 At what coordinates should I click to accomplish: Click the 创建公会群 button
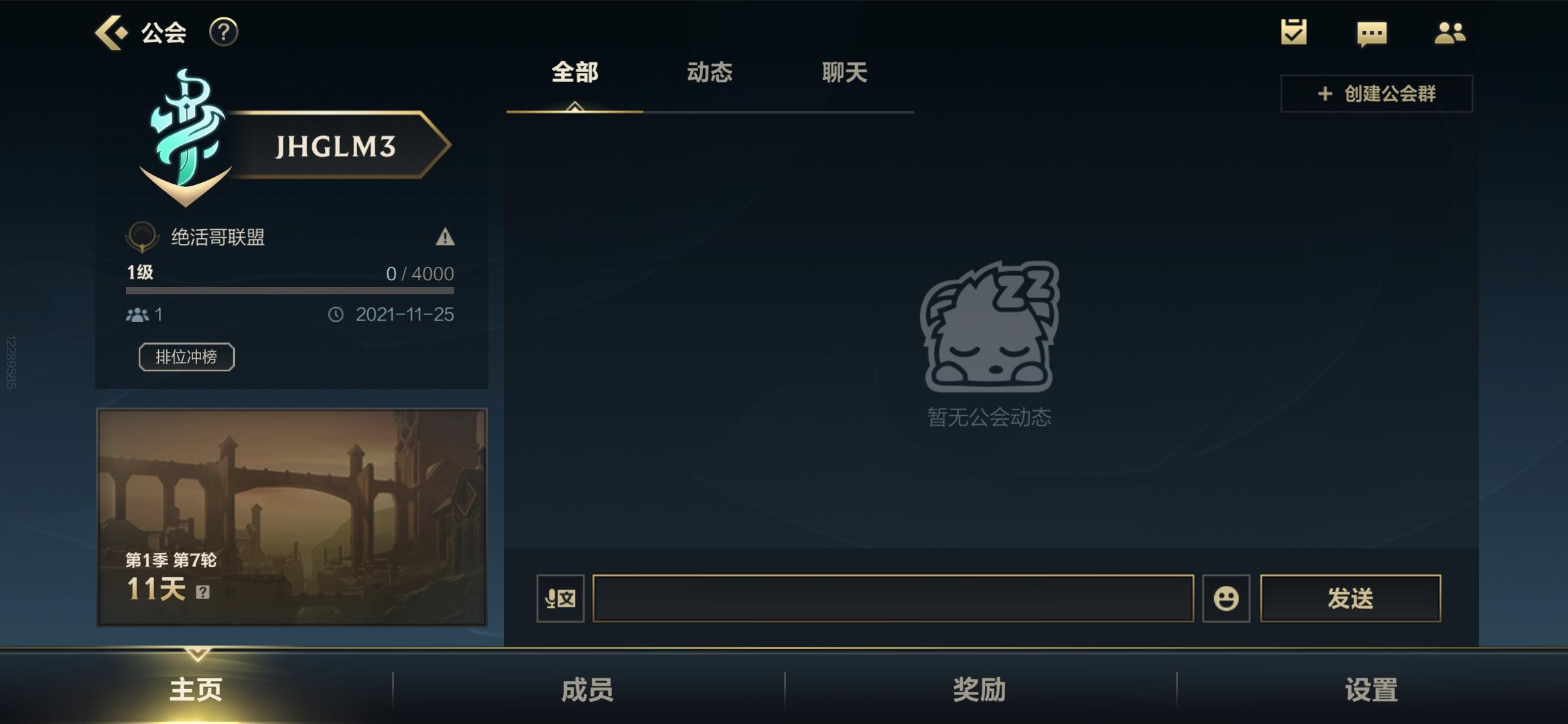click(x=1376, y=93)
